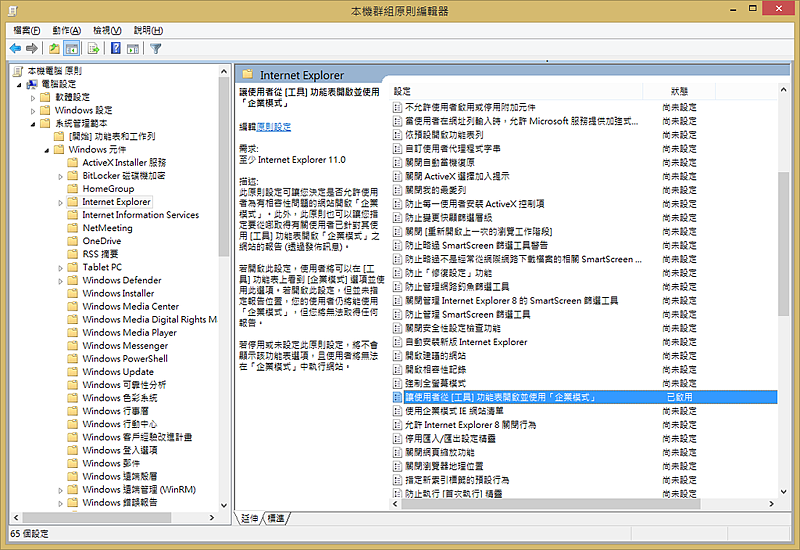800x550 pixels.
Task: Click the NetMeeting folder icon
Action: coord(72,228)
